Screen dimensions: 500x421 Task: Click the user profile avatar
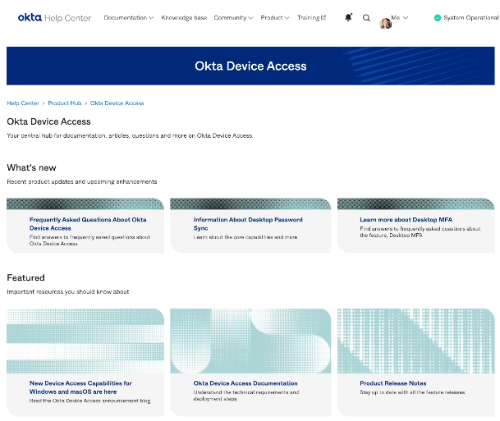[x=386, y=23]
